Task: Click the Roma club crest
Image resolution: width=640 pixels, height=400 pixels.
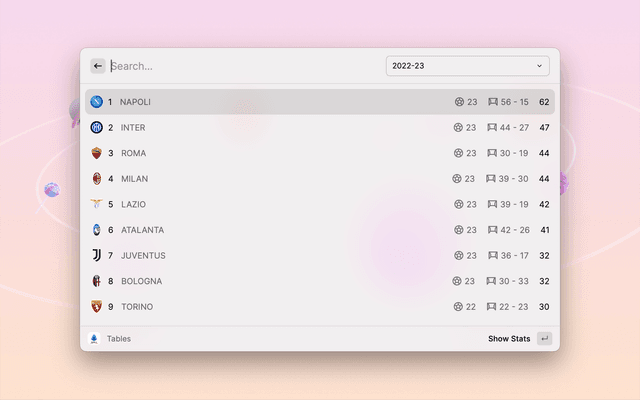Action: (x=97, y=153)
